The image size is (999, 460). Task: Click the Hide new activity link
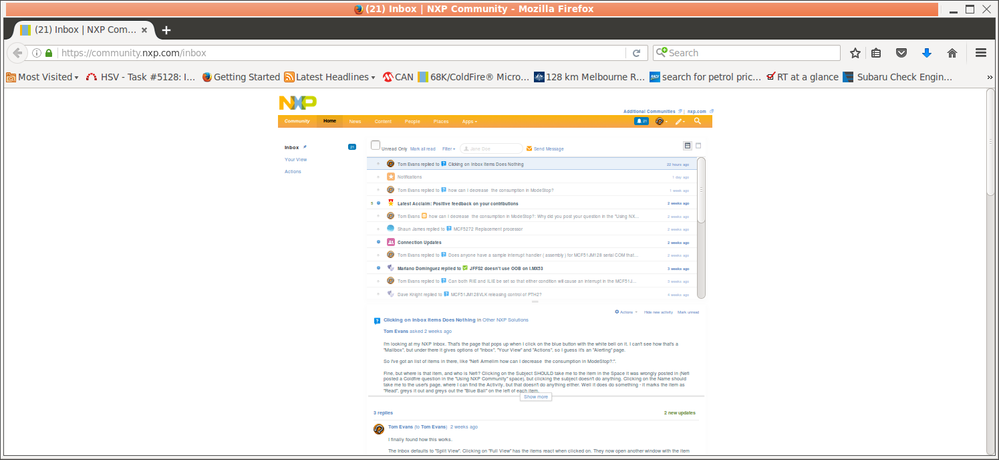tap(658, 312)
